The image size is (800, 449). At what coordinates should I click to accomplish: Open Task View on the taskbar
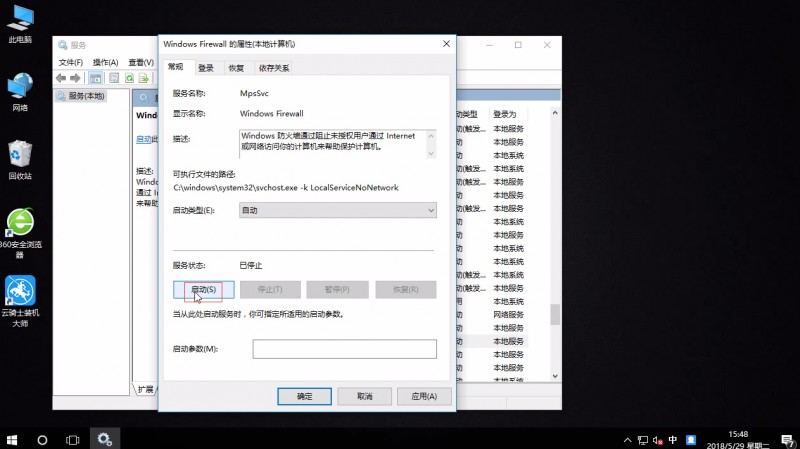click(73, 440)
